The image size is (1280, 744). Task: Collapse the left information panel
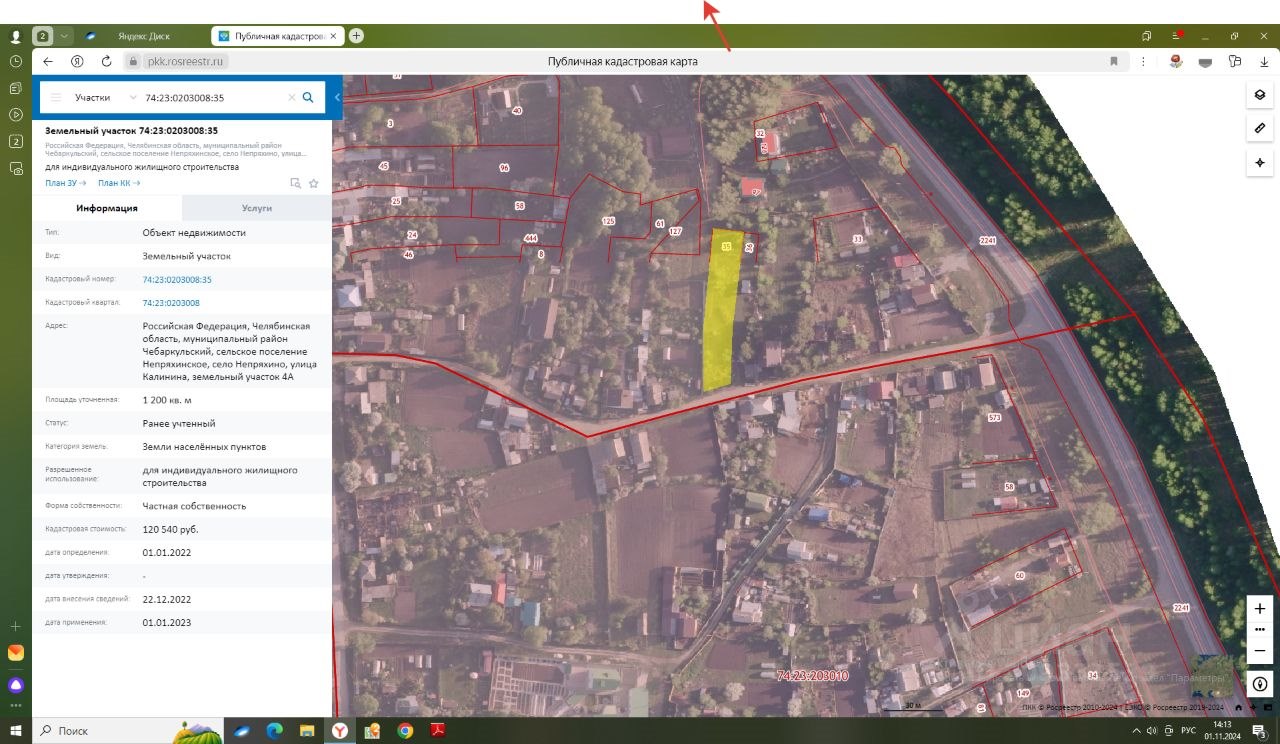[338, 97]
